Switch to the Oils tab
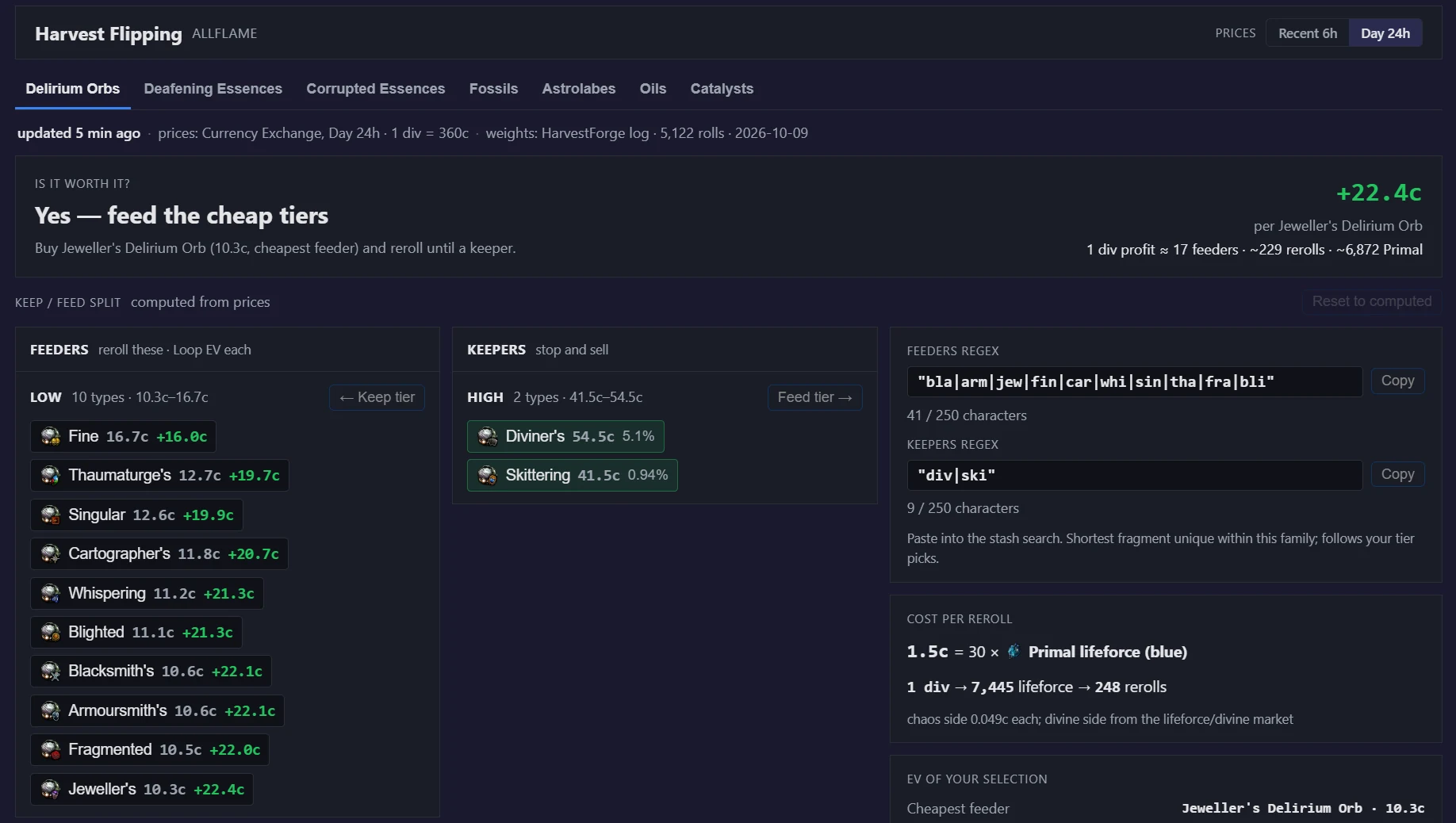 point(653,89)
